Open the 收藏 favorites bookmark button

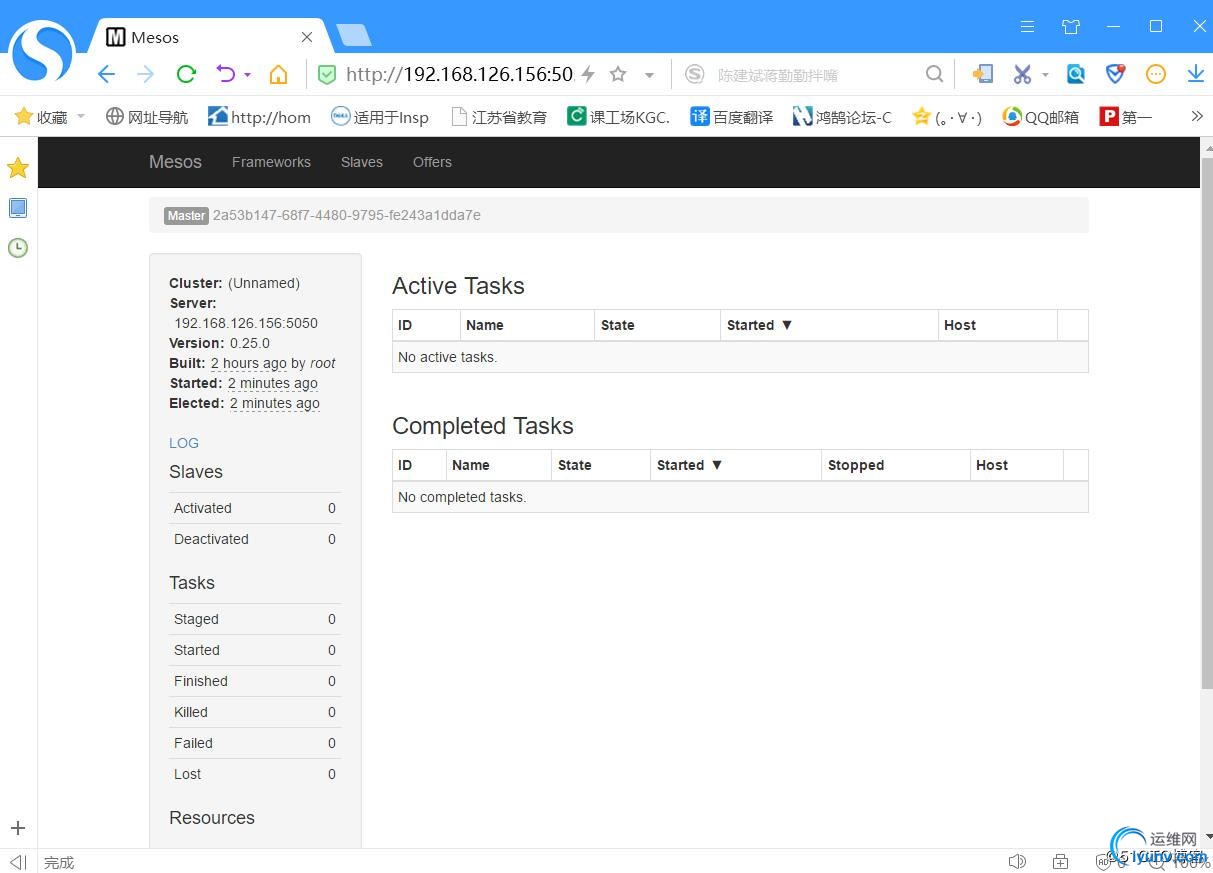[x=41, y=117]
